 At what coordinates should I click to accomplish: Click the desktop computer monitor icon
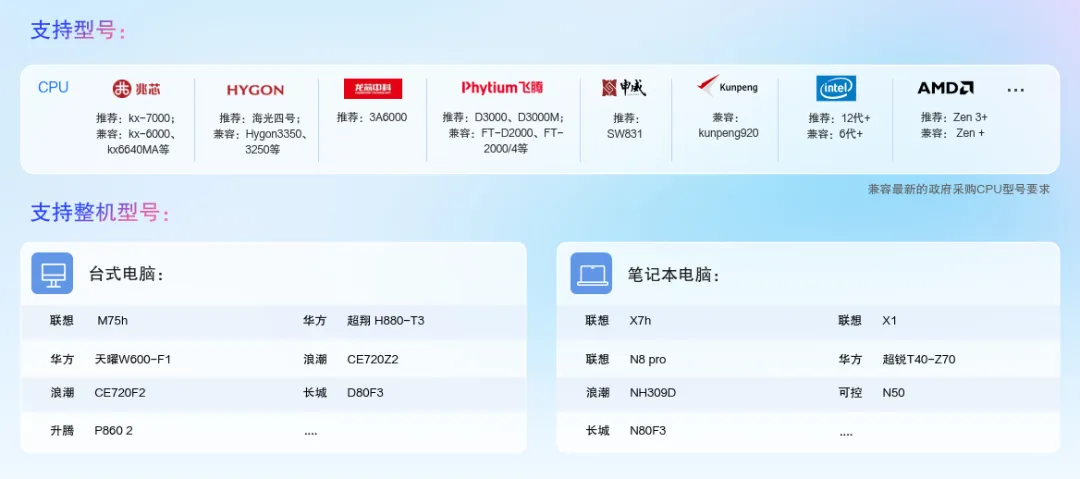[52, 273]
